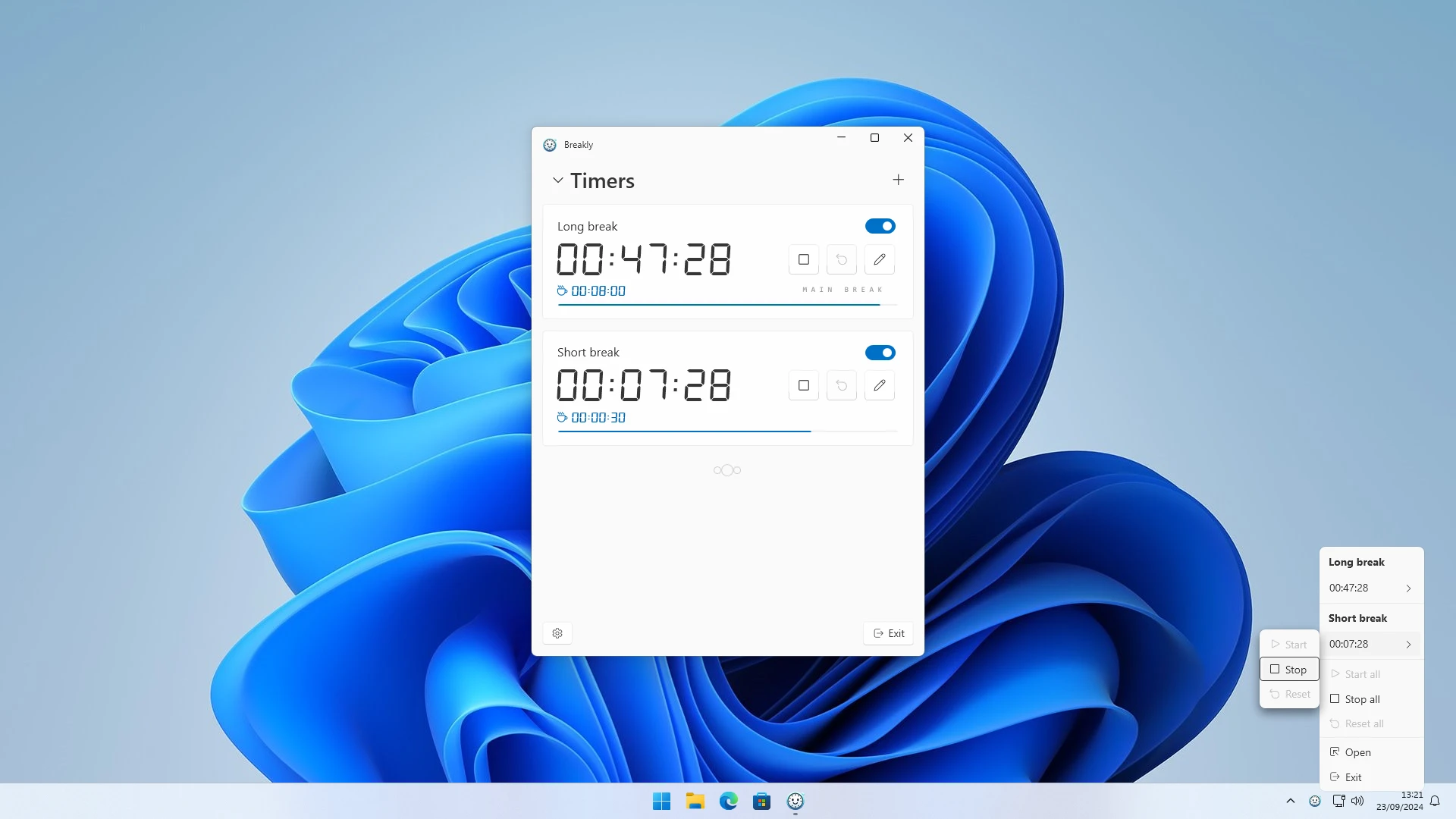Disable the Short break timer

click(x=880, y=352)
